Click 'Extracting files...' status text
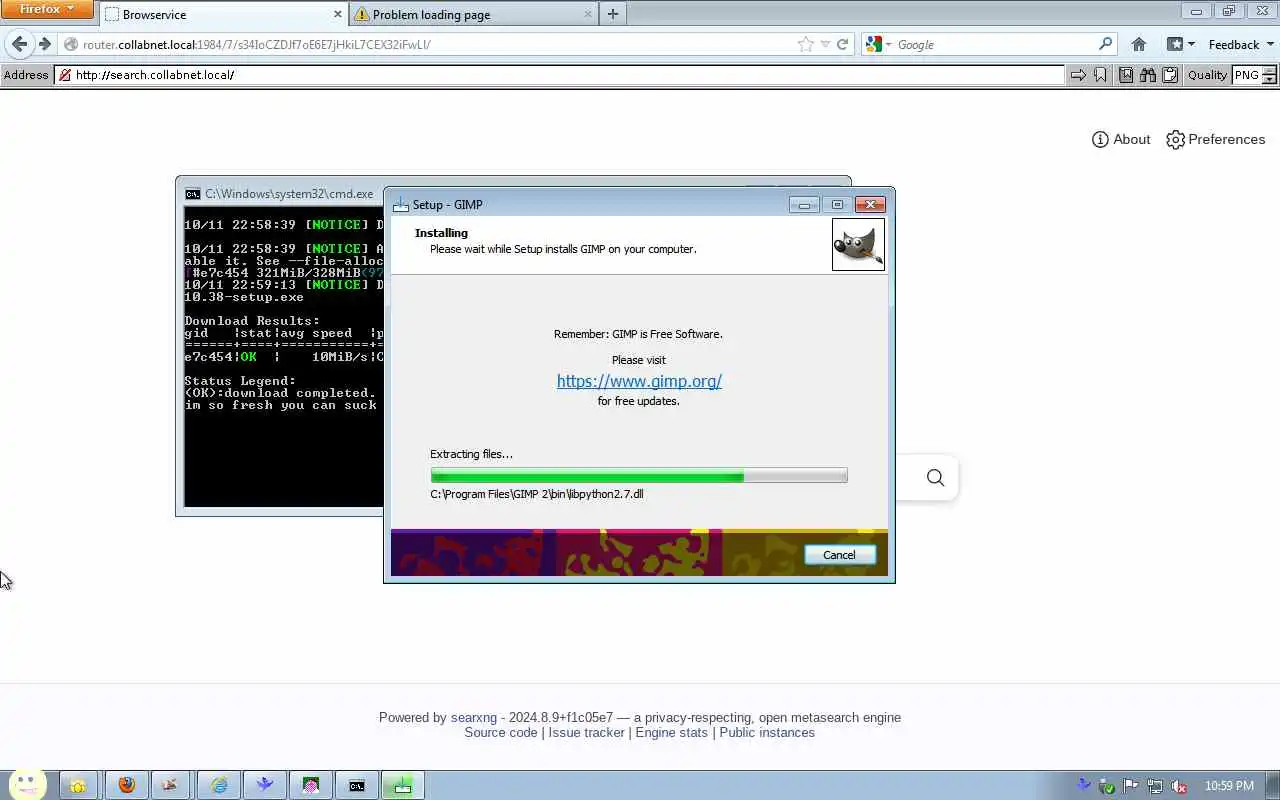The height and width of the screenshot is (800, 1280). pyautogui.click(x=471, y=454)
